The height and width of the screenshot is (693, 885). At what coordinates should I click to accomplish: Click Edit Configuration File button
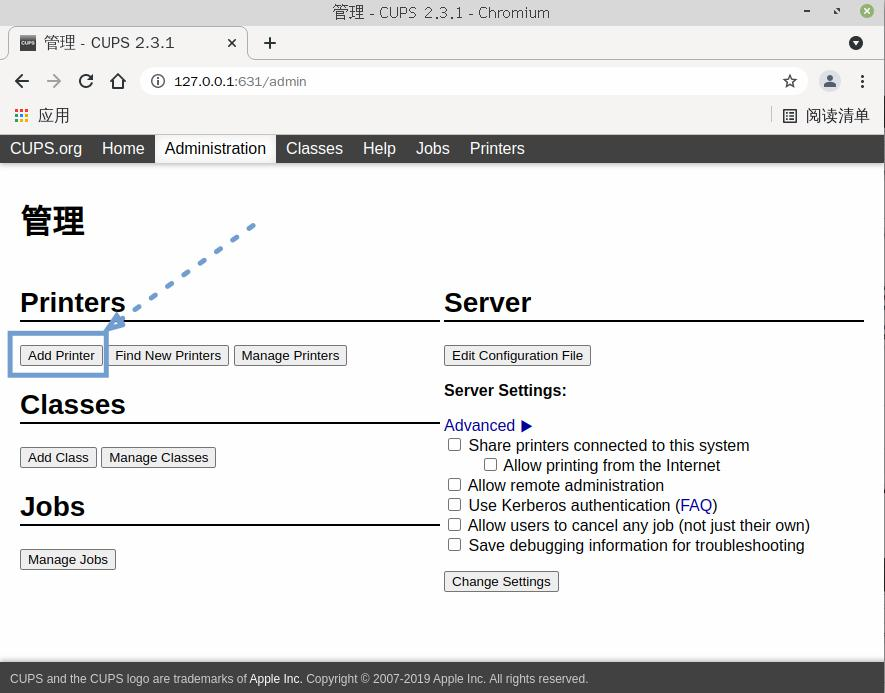517,356
